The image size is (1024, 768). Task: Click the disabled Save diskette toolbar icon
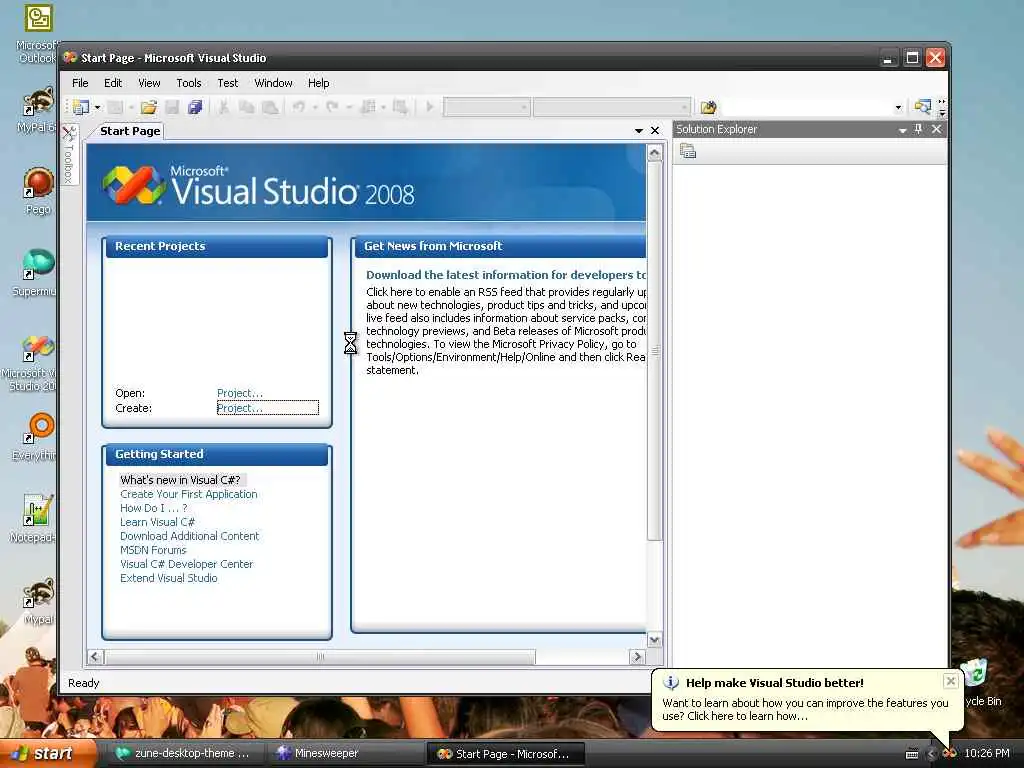pos(172,107)
